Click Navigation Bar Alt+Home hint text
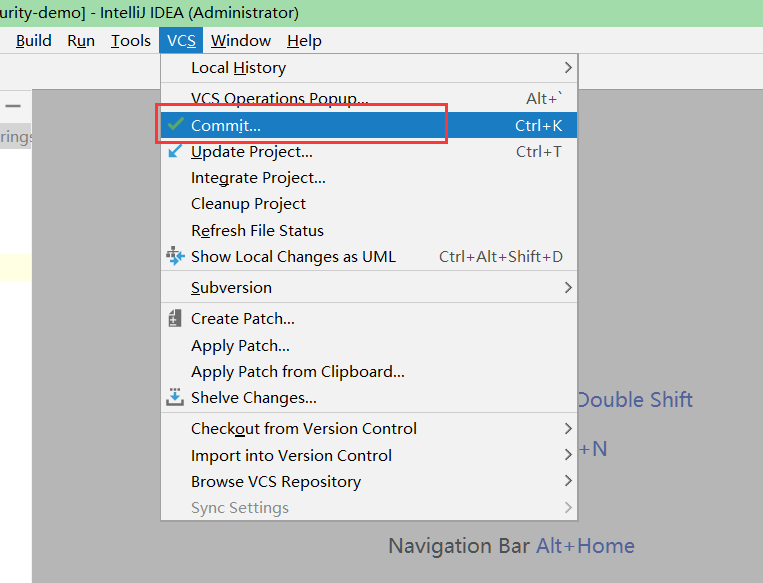 [x=511, y=546]
